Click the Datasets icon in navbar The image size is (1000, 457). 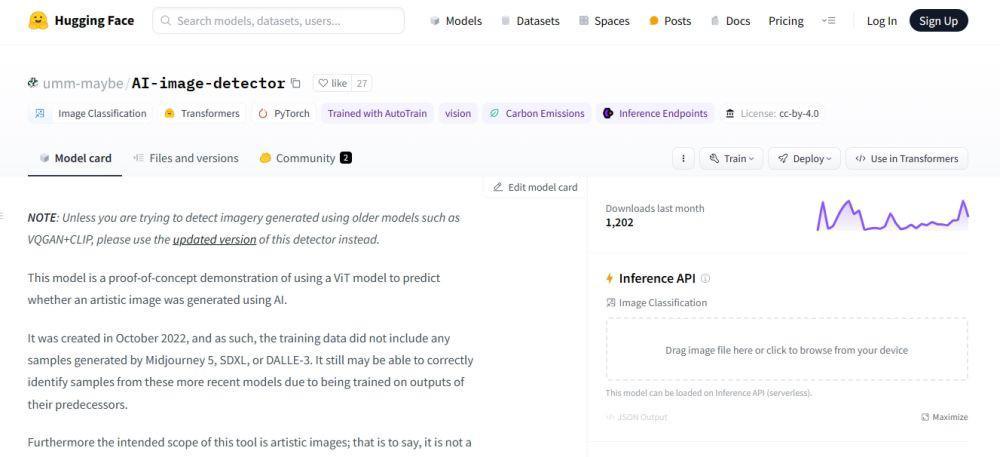pos(506,21)
